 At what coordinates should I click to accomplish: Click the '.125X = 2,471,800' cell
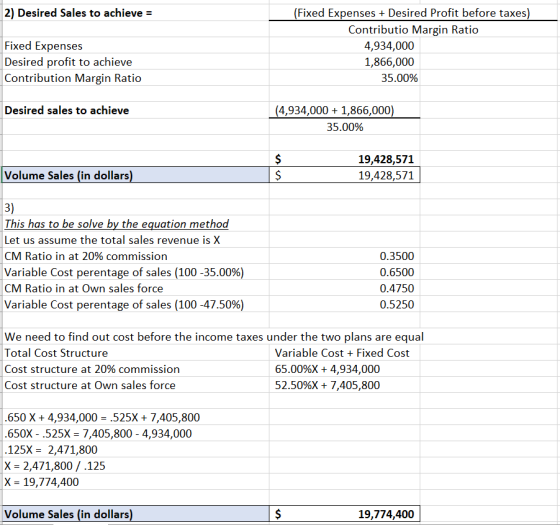(136, 449)
